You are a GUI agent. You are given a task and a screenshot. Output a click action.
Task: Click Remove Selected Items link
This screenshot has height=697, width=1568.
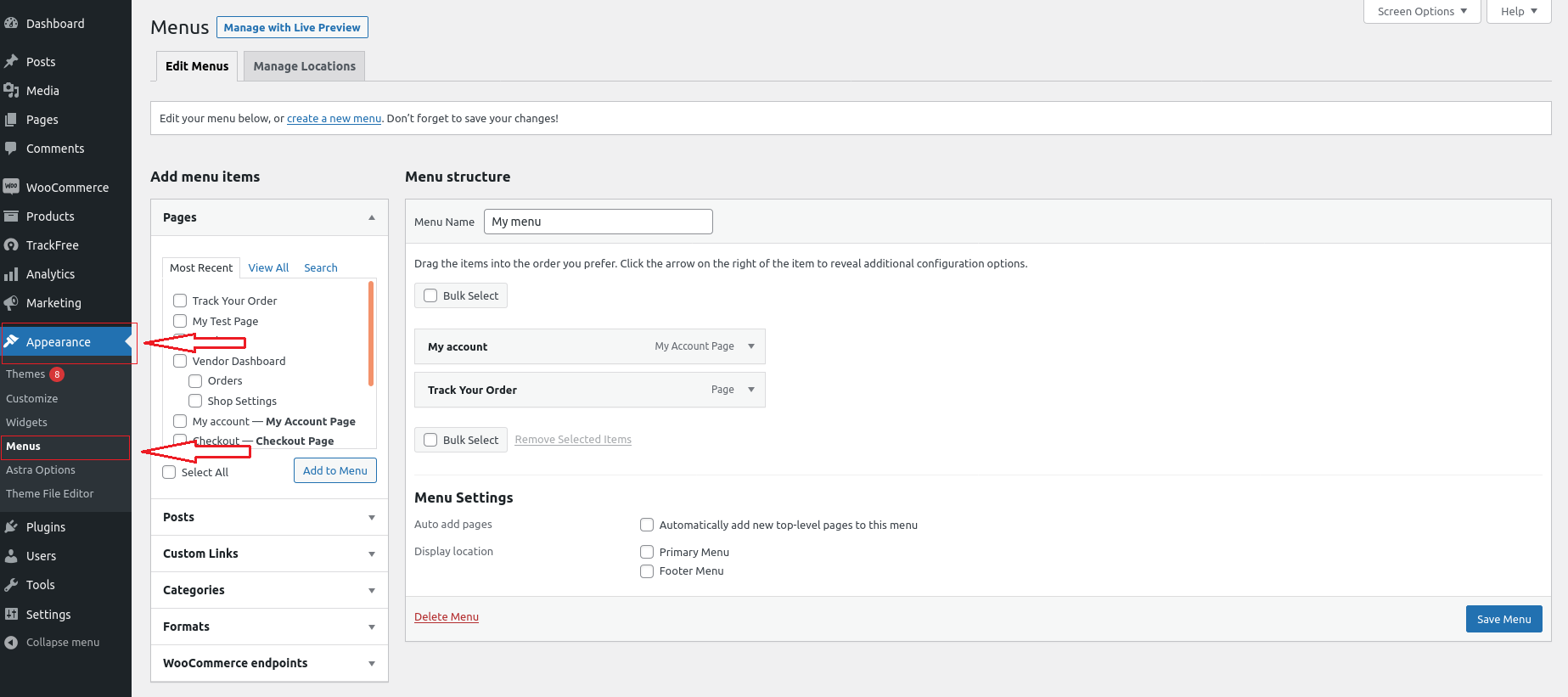click(573, 439)
